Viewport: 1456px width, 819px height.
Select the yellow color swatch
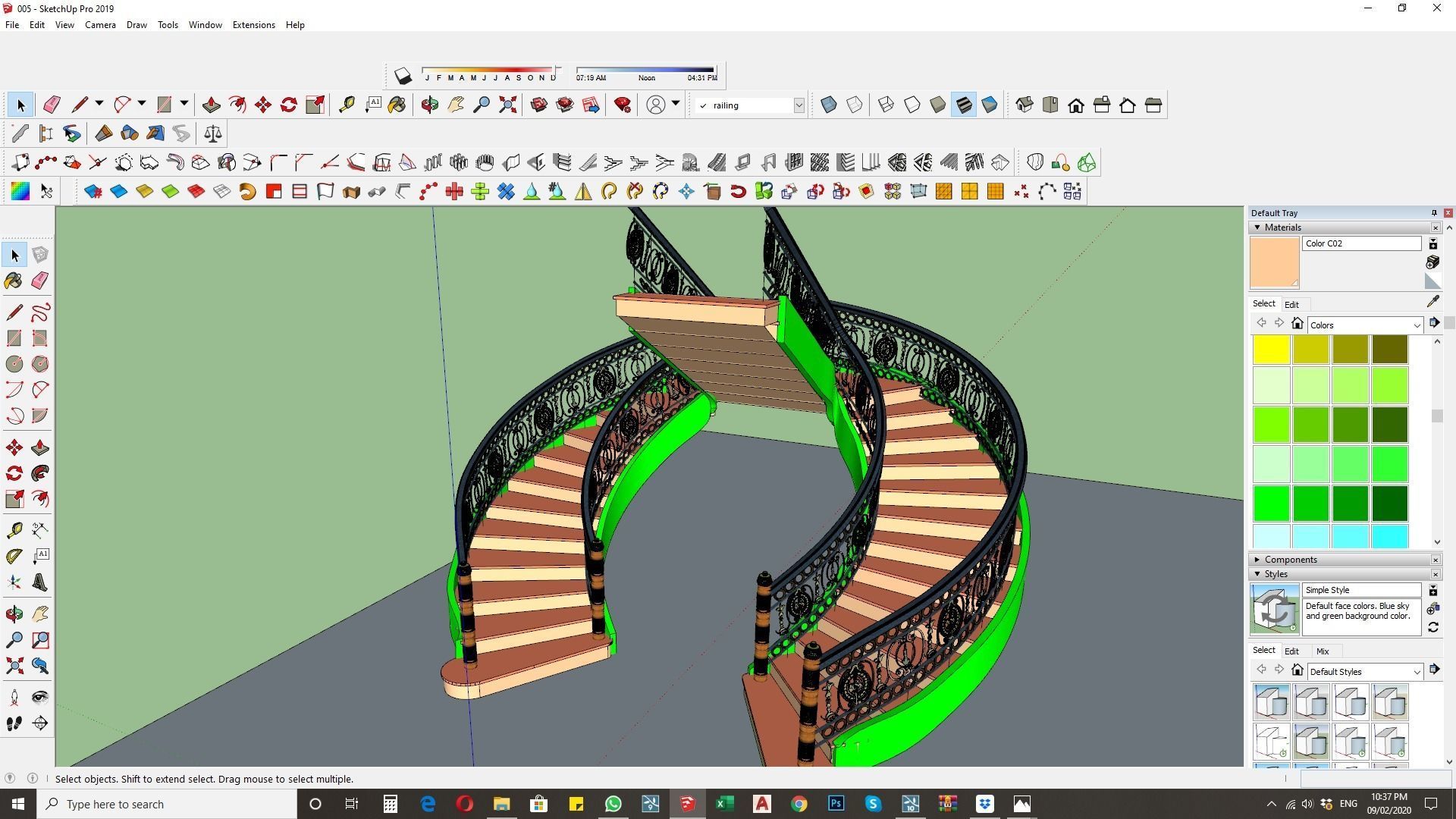click(1271, 348)
